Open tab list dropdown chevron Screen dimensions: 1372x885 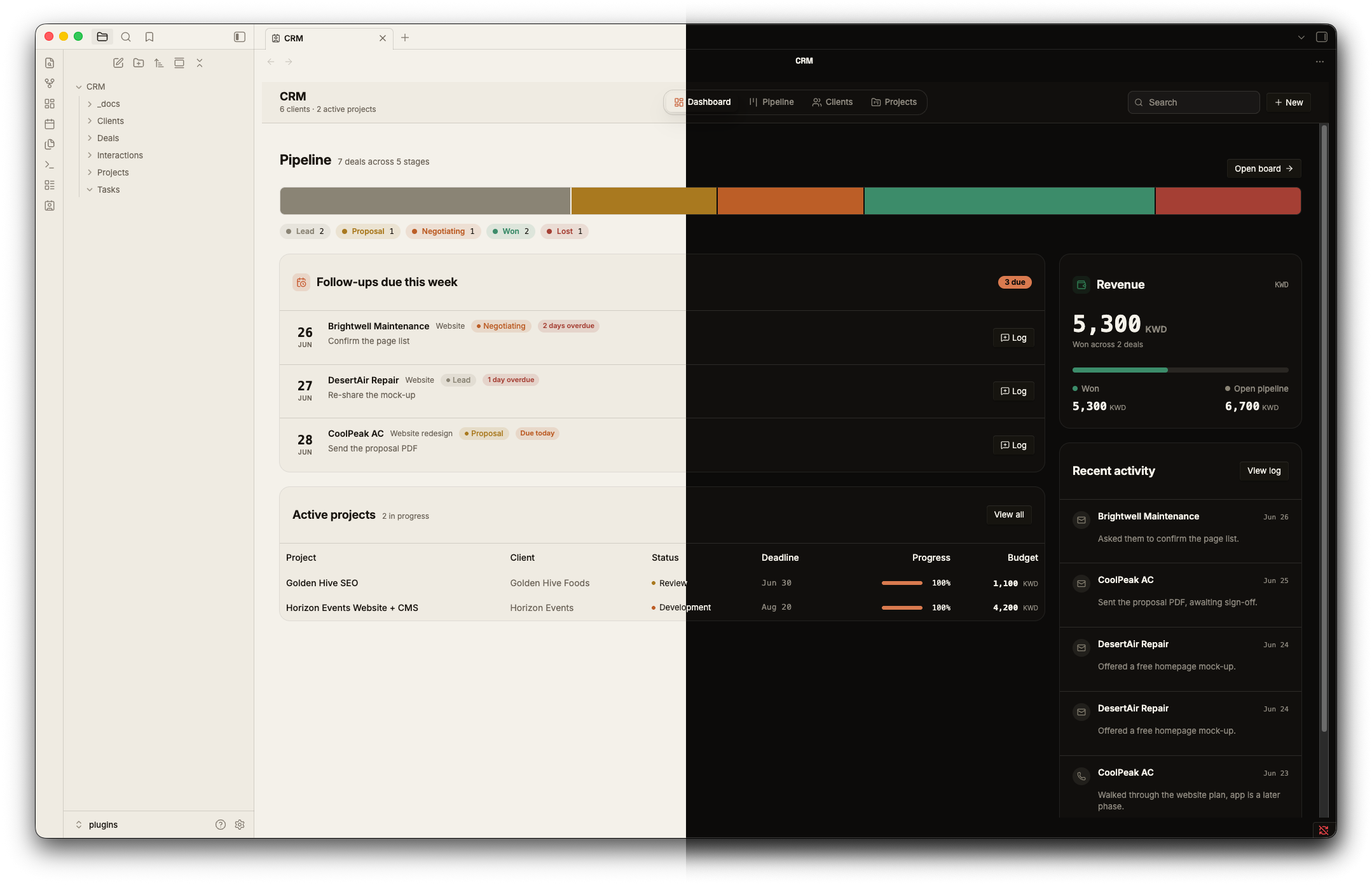point(1301,38)
